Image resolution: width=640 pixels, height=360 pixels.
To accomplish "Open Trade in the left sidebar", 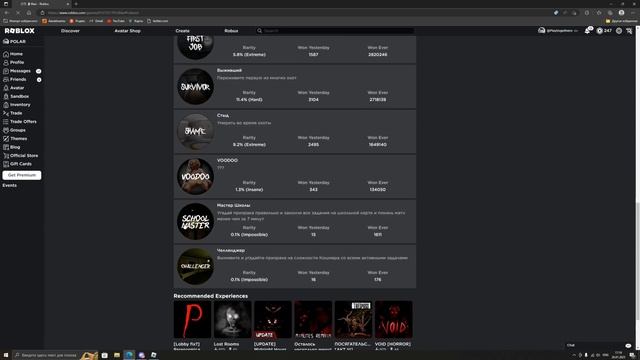I will pos(13,113).
